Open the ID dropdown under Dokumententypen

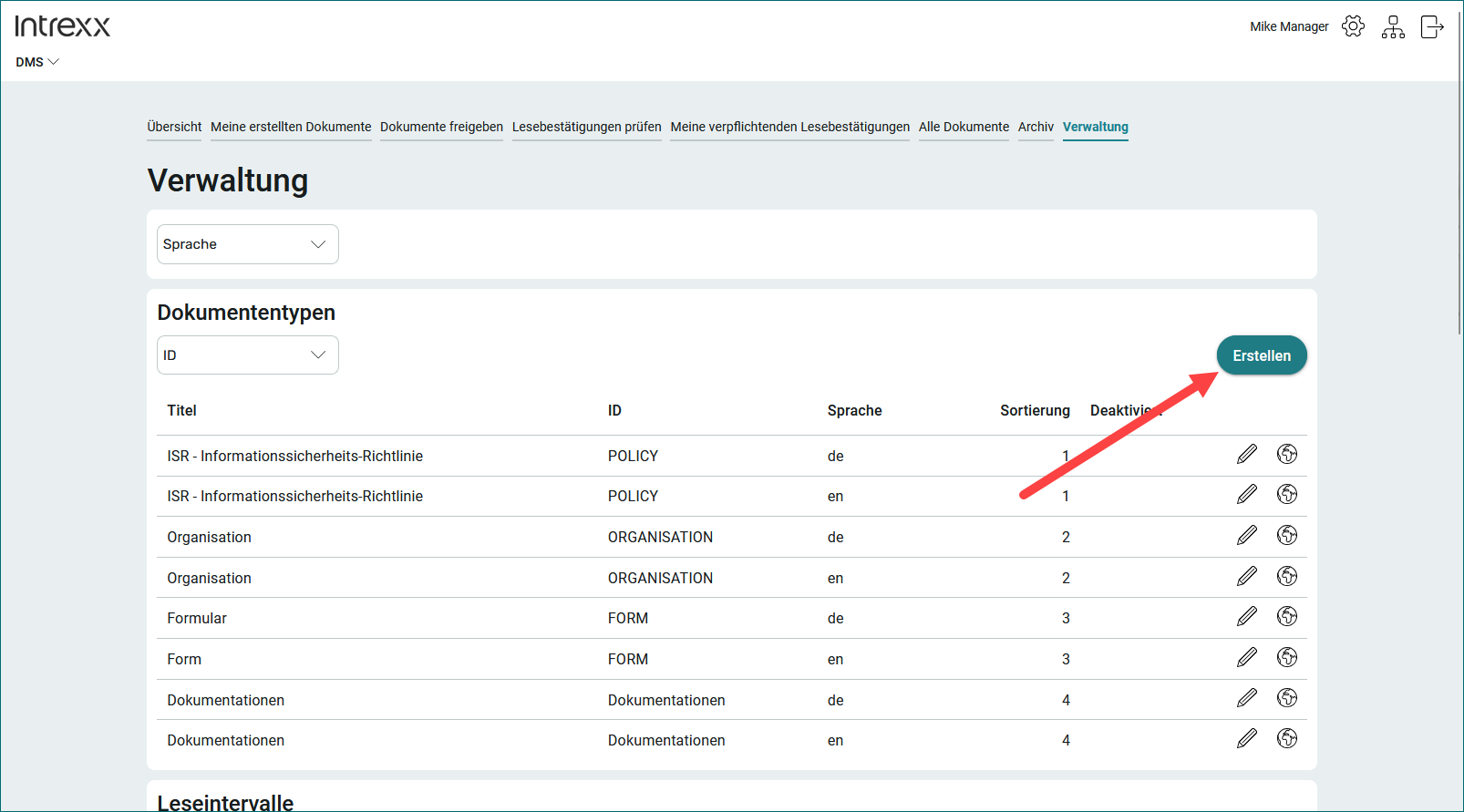tap(248, 355)
